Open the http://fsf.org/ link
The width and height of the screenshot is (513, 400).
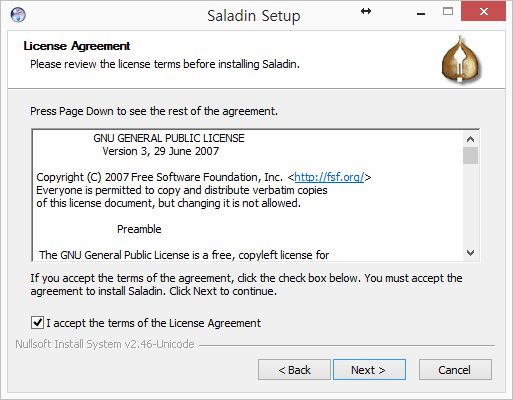(x=329, y=177)
